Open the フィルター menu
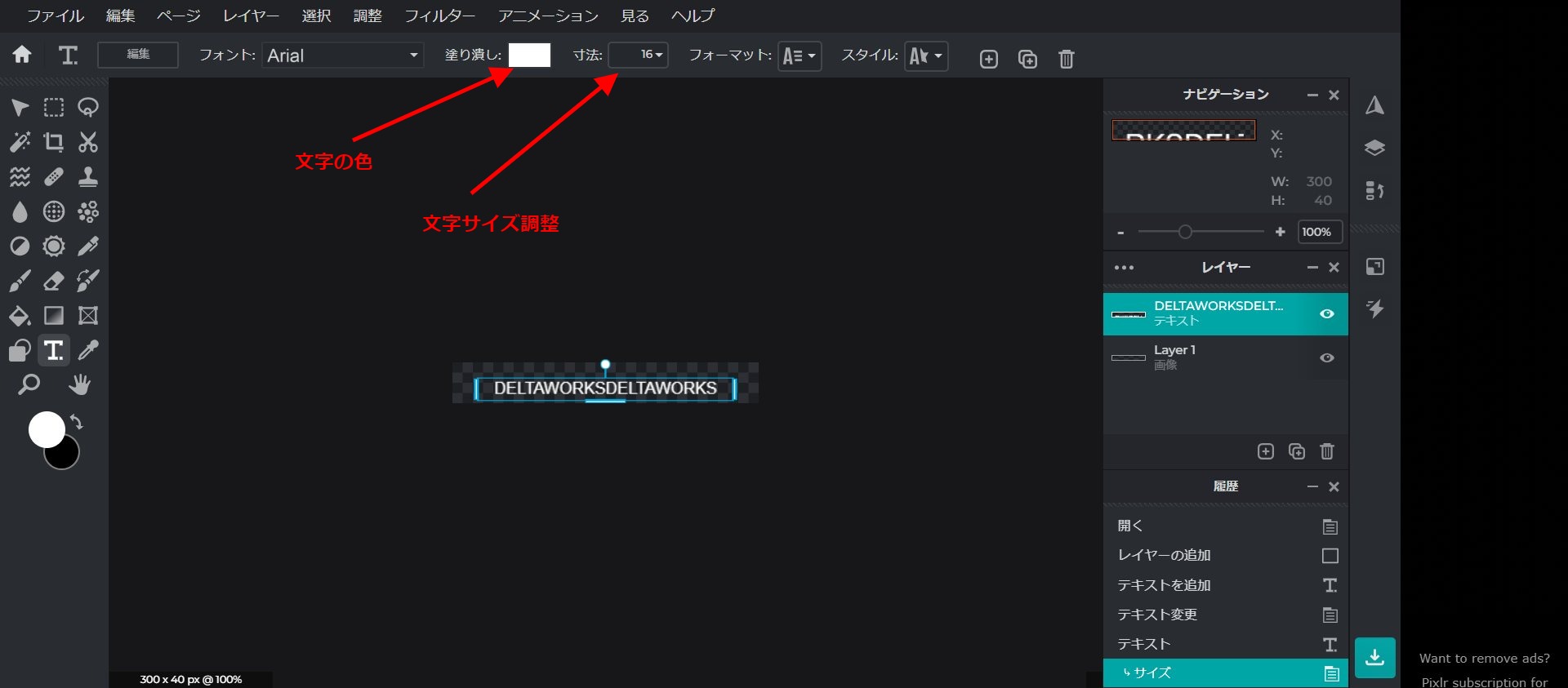Screen dimensions: 1568x688 click(x=439, y=16)
